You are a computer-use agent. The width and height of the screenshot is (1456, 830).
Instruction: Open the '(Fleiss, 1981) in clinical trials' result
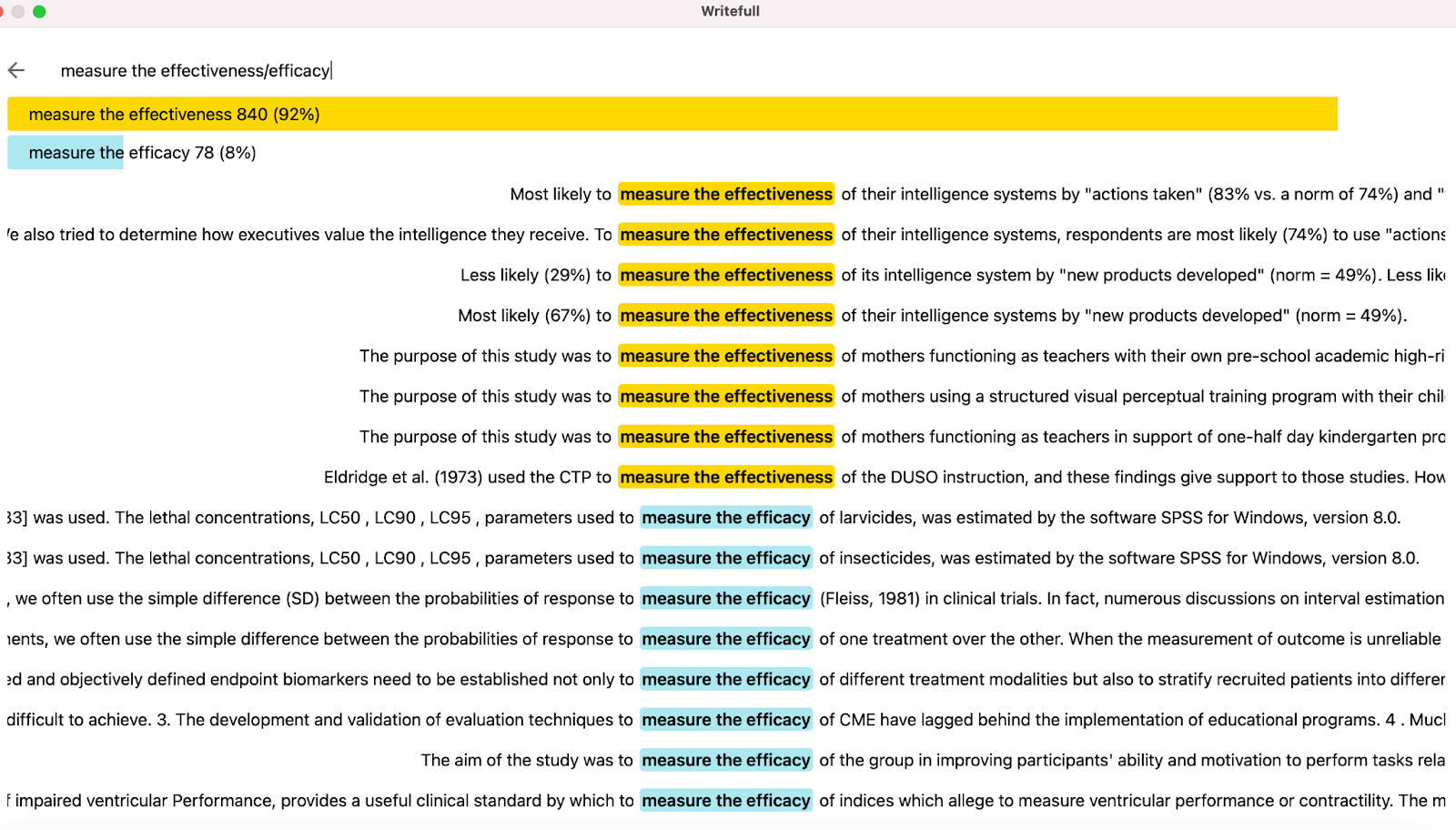pos(726,599)
